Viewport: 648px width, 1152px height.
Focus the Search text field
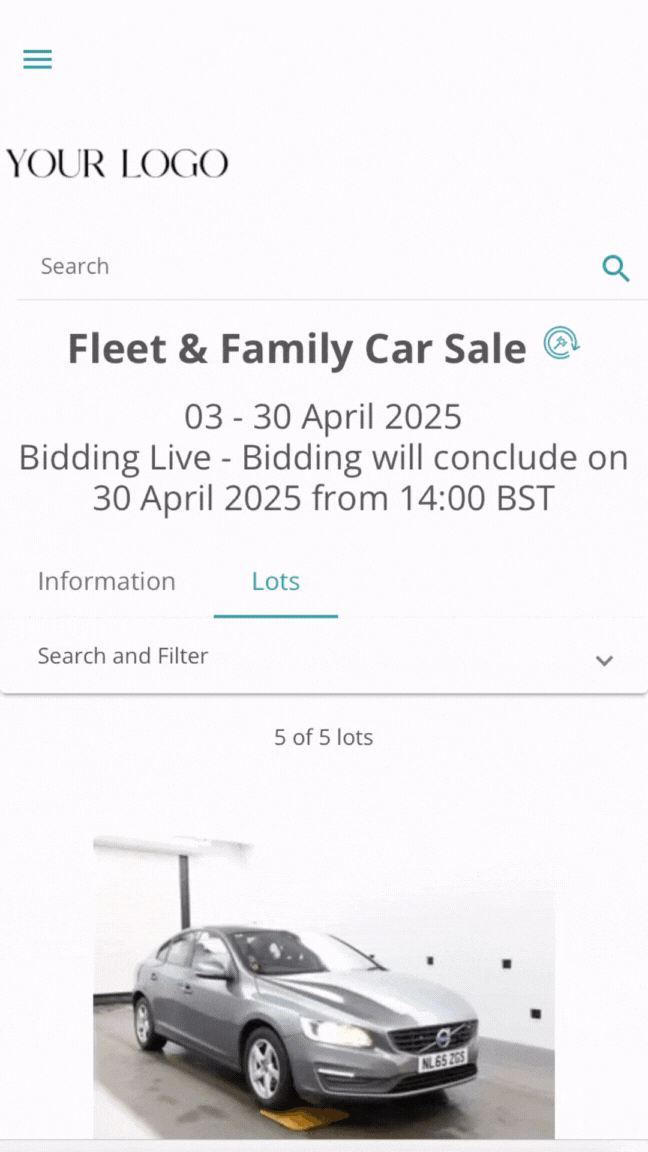[x=300, y=267]
